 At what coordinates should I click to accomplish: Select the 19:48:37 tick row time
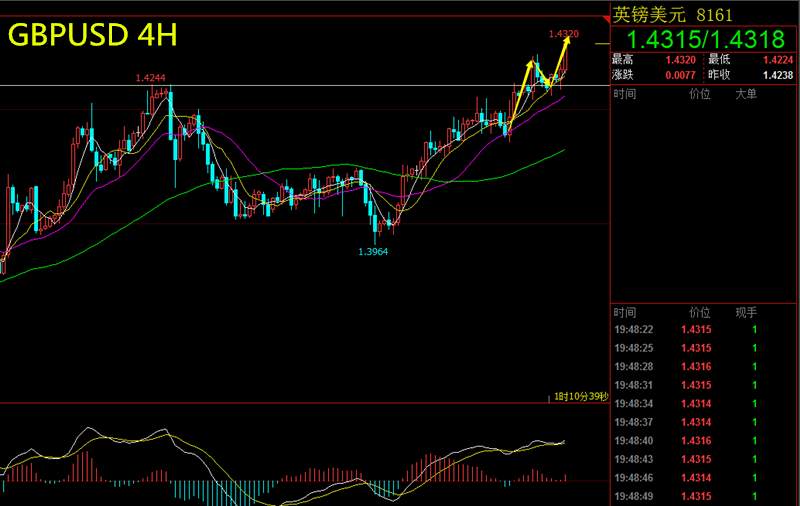(x=634, y=422)
